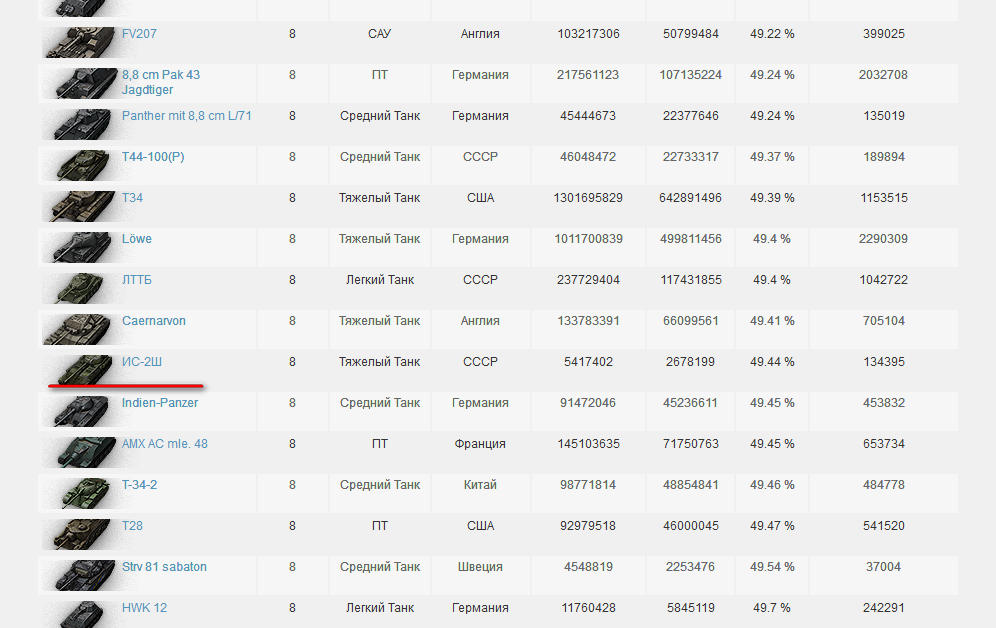
Task: Select the value 5417402
Action: pyautogui.click(x=588, y=361)
